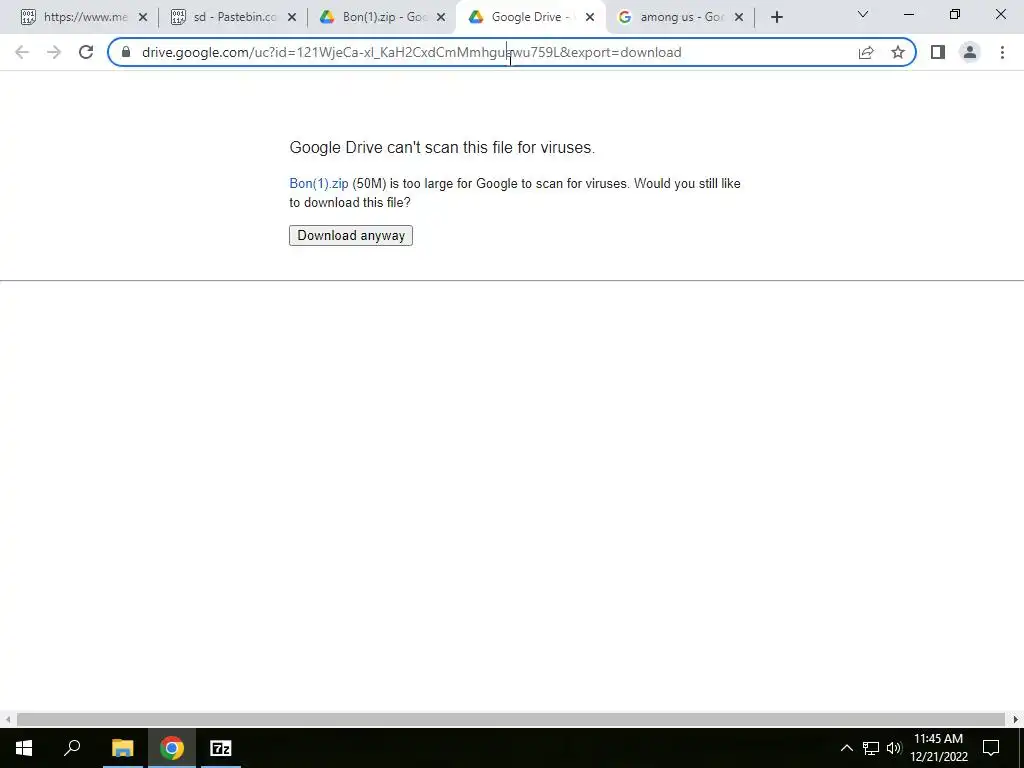Open Windows search from the taskbar
The width and height of the screenshot is (1024, 768).
(72, 748)
